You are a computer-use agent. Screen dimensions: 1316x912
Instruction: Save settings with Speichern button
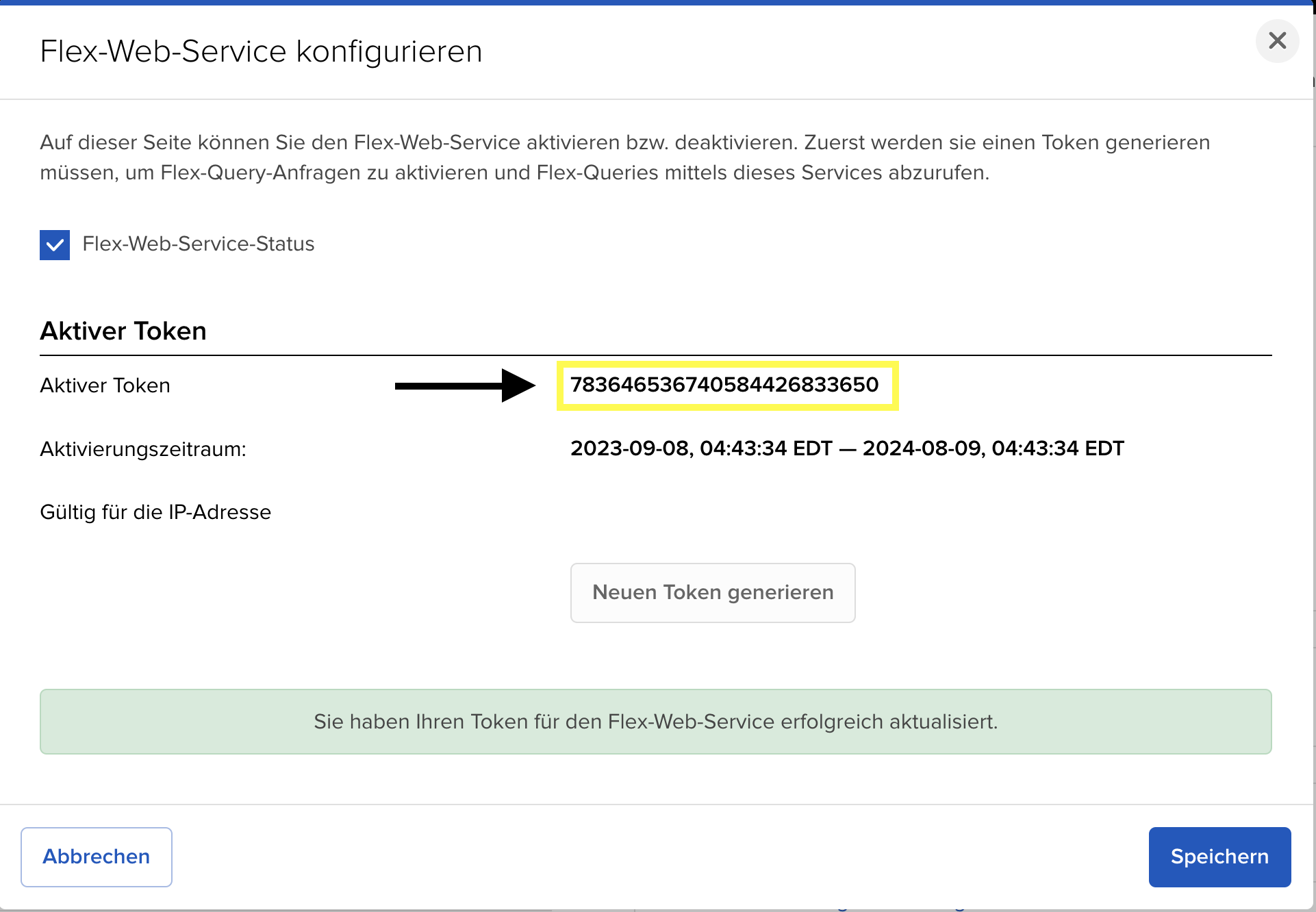[x=1219, y=857]
